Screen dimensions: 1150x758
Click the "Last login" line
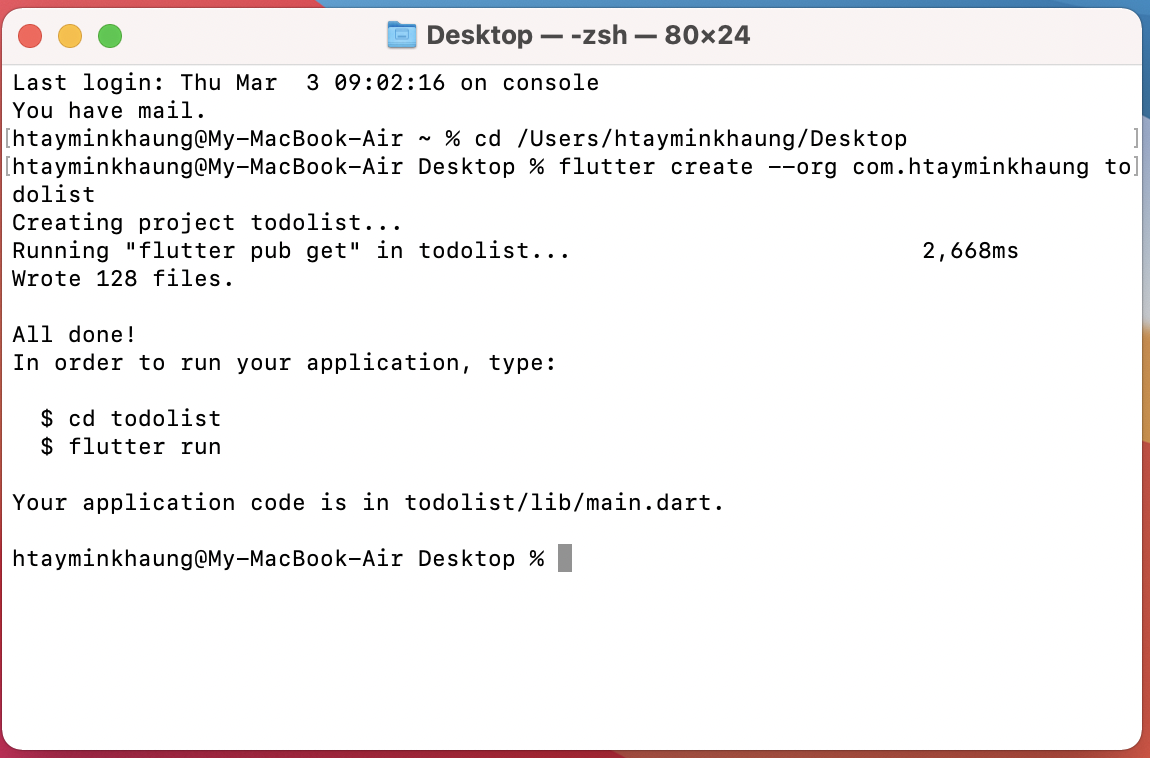[305, 83]
